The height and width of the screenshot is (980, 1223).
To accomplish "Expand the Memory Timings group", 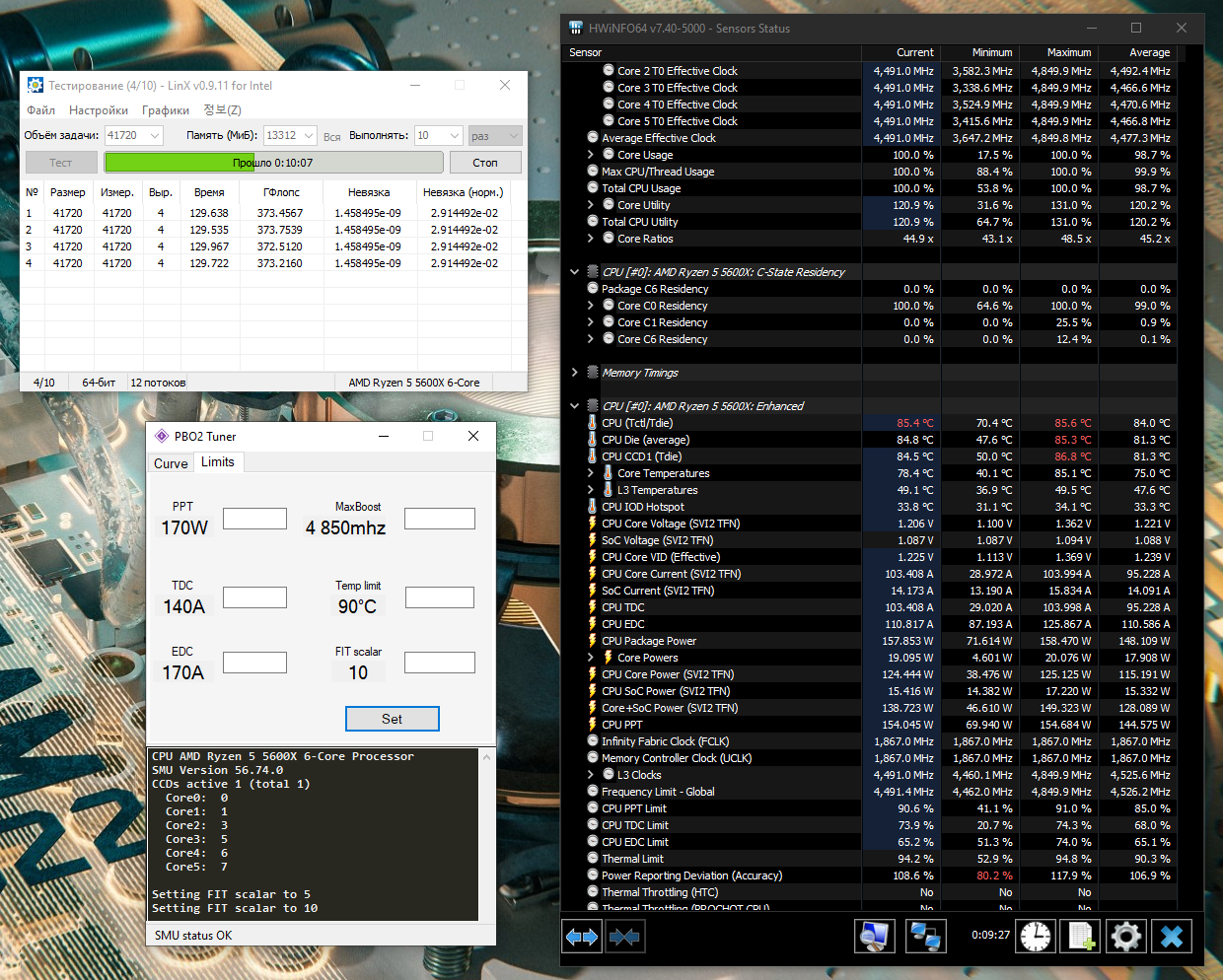I will tap(575, 373).
